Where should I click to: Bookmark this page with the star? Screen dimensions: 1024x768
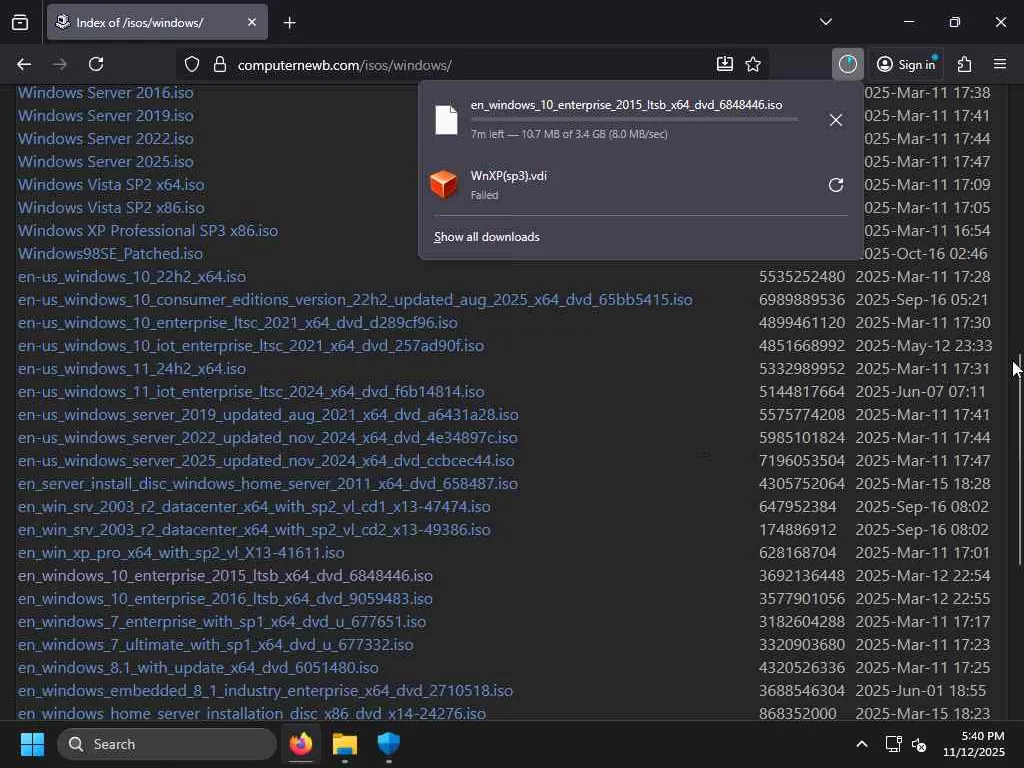[753, 64]
